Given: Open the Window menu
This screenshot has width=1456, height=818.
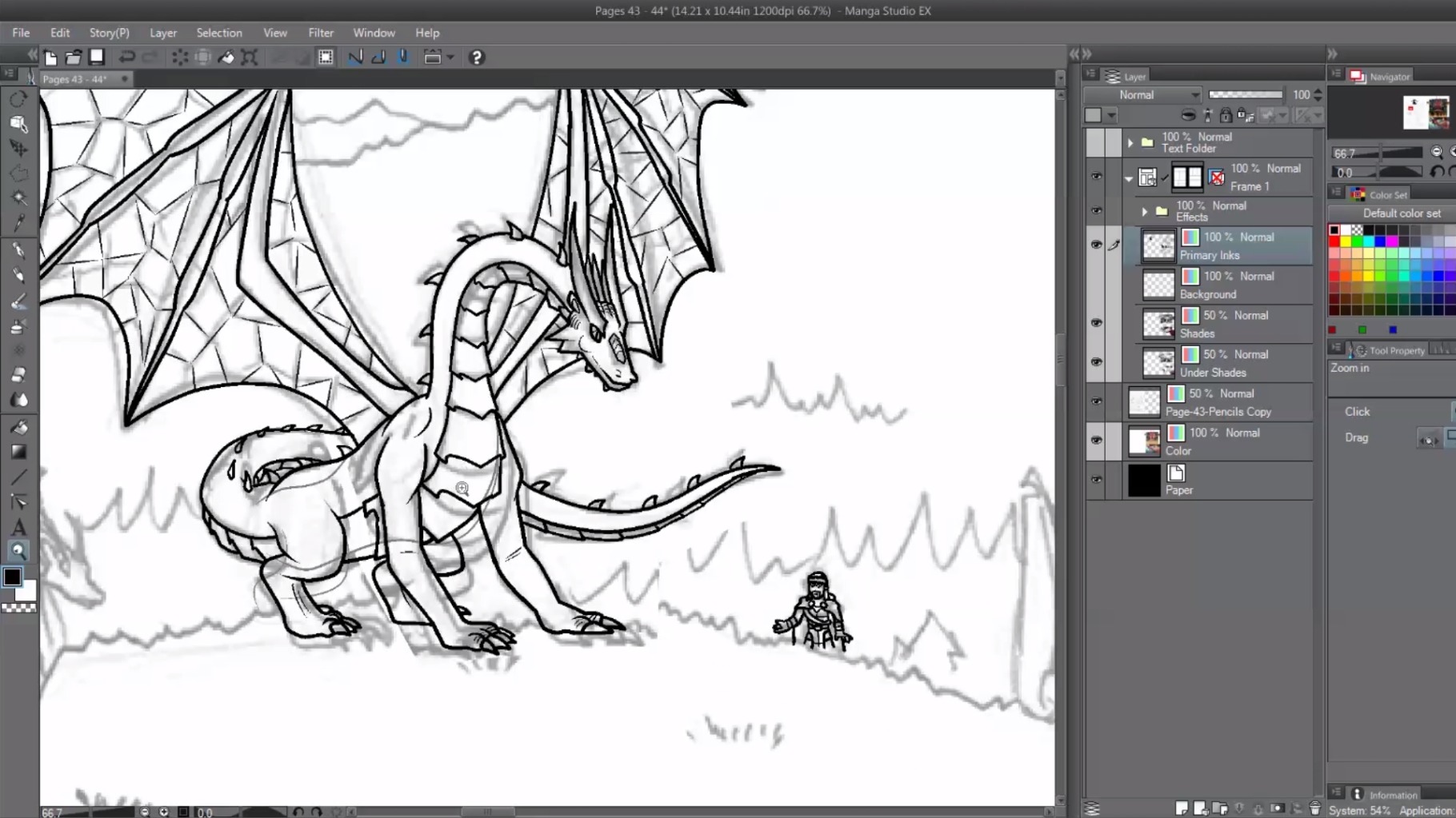Looking at the screenshot, I should [x=374, y=33].
